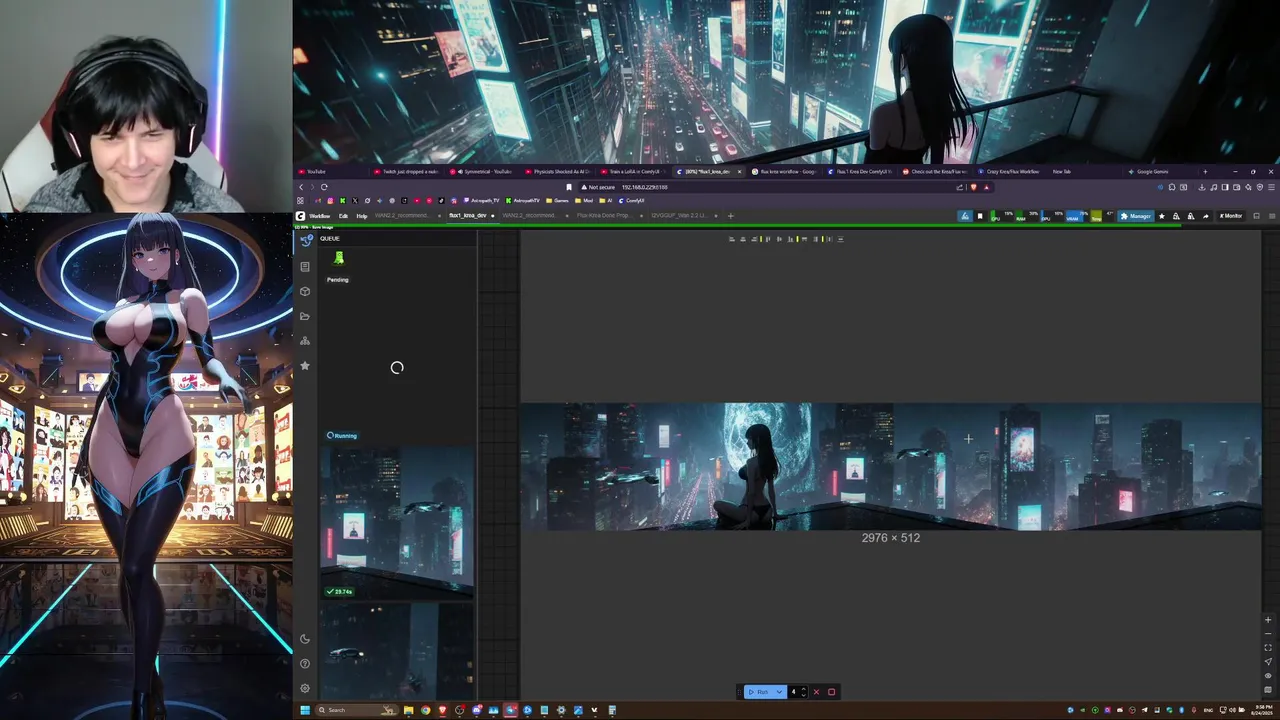Open Chrome from the Windows taskbar
Screen dimensions: 1280x720
coord(426,710)
